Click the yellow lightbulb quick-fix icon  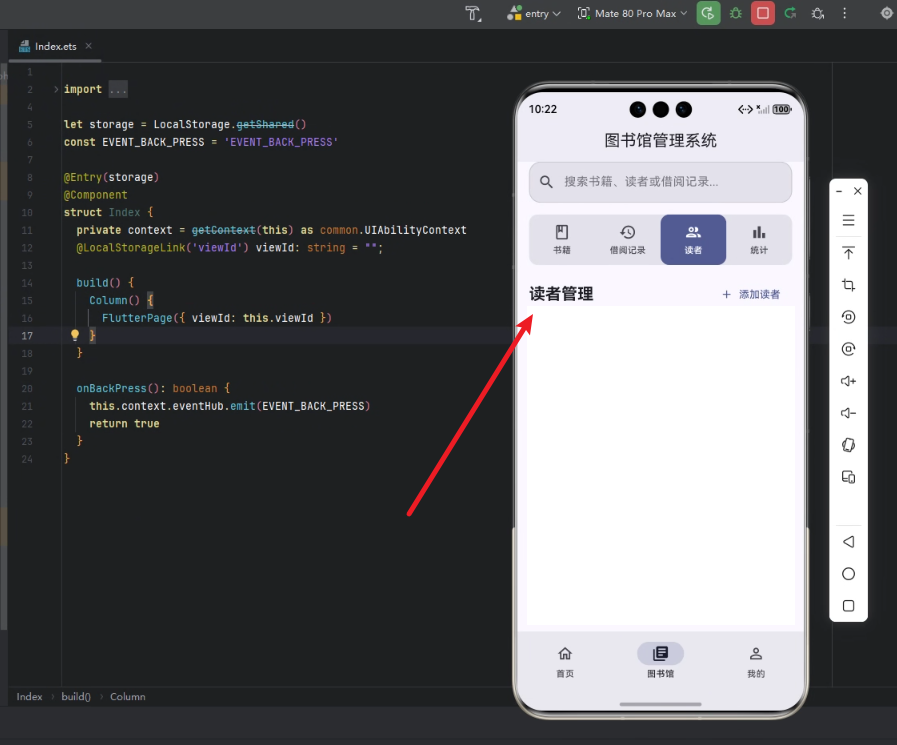click(75, 335)
